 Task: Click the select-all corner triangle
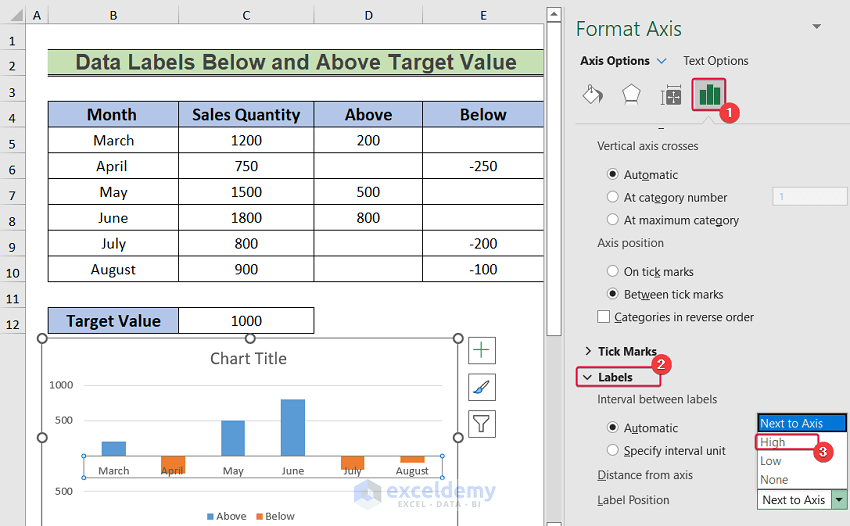[x=16, y=15]
